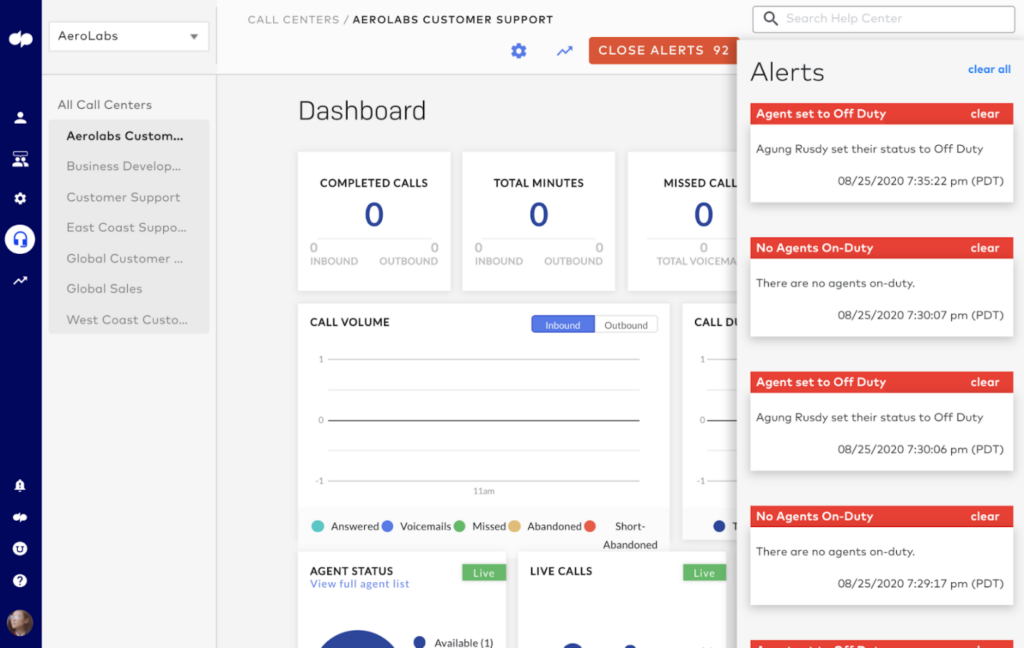Click the smiley-face icon above the help icon
This screenshot has width=1024, height=648.
(20, 549)
